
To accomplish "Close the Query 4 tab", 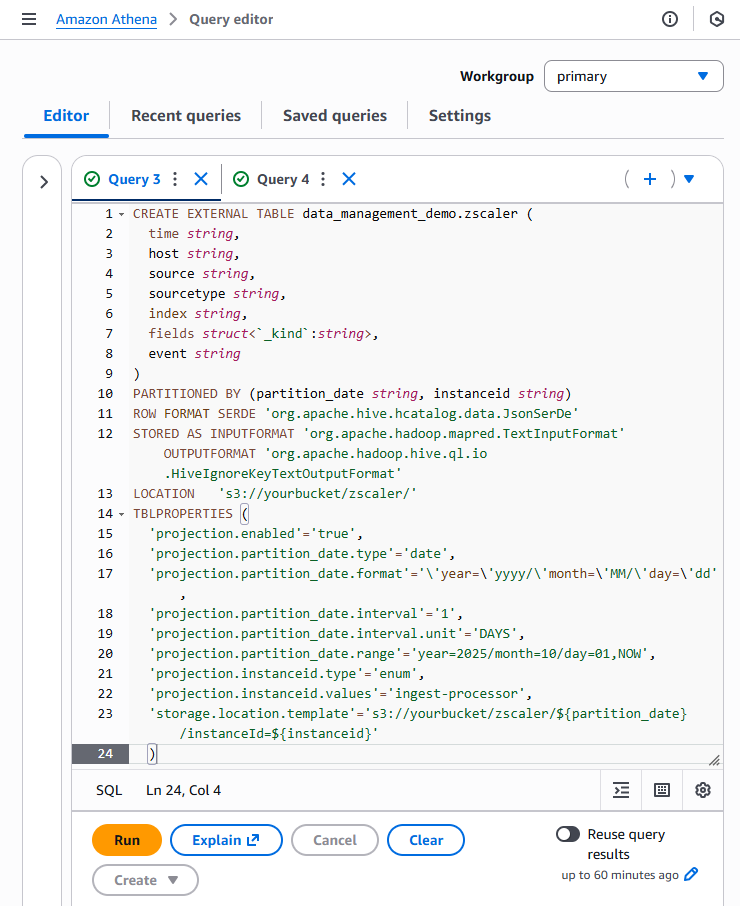I will (x=349, y=179).
